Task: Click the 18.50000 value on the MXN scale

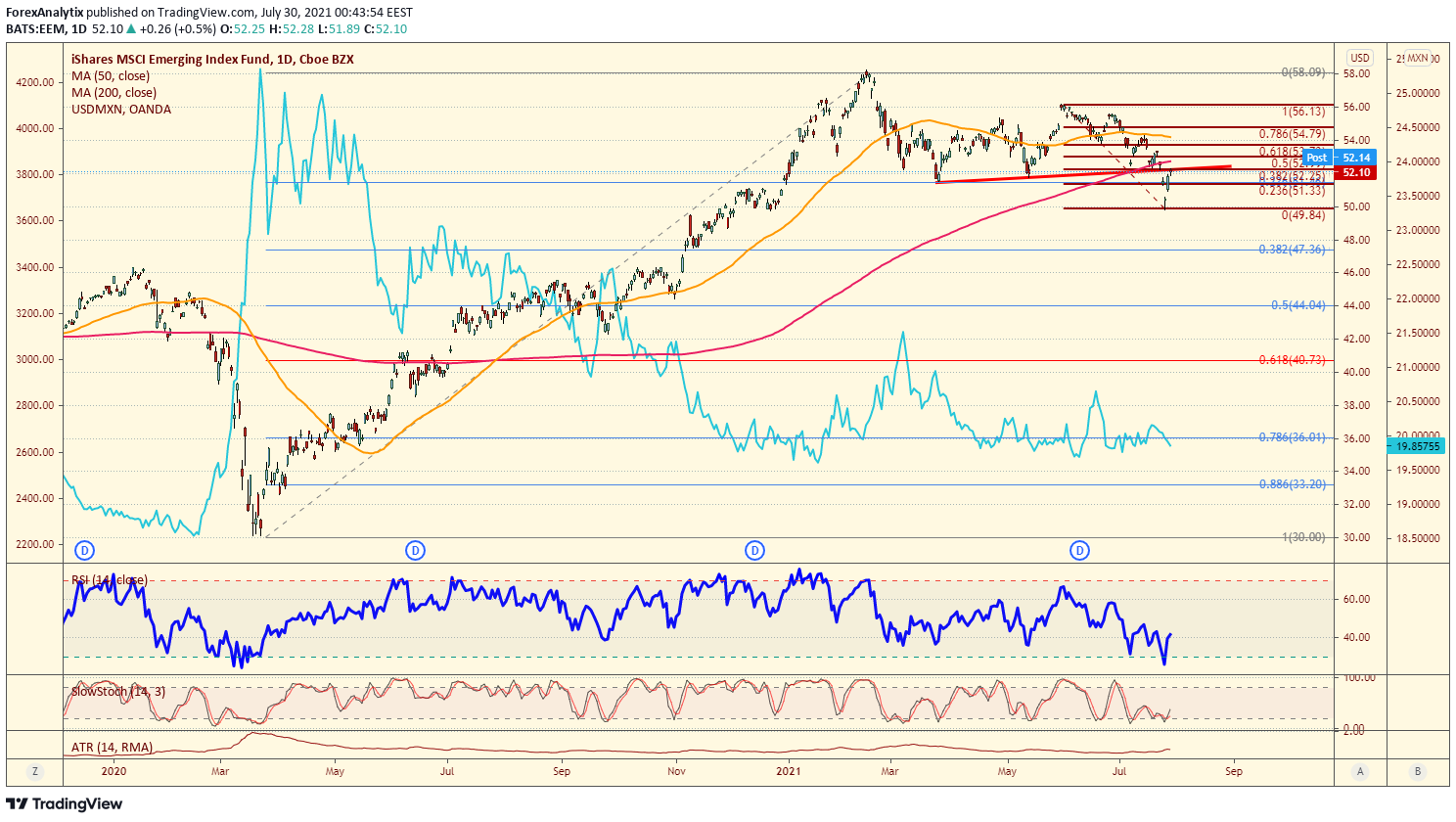Action: [x=1418, y=538]
